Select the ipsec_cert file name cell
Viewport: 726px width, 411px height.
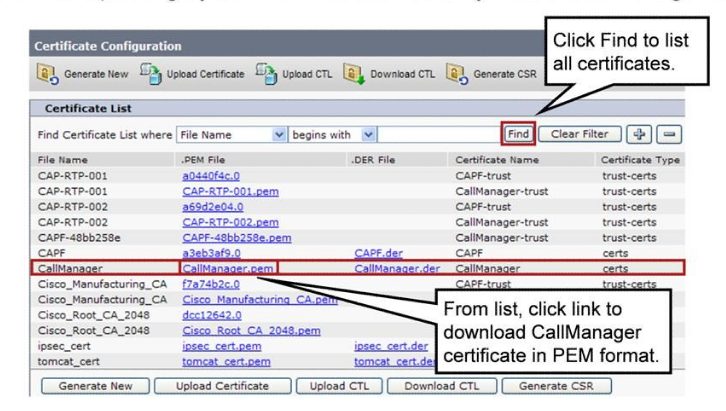[64, 346]
